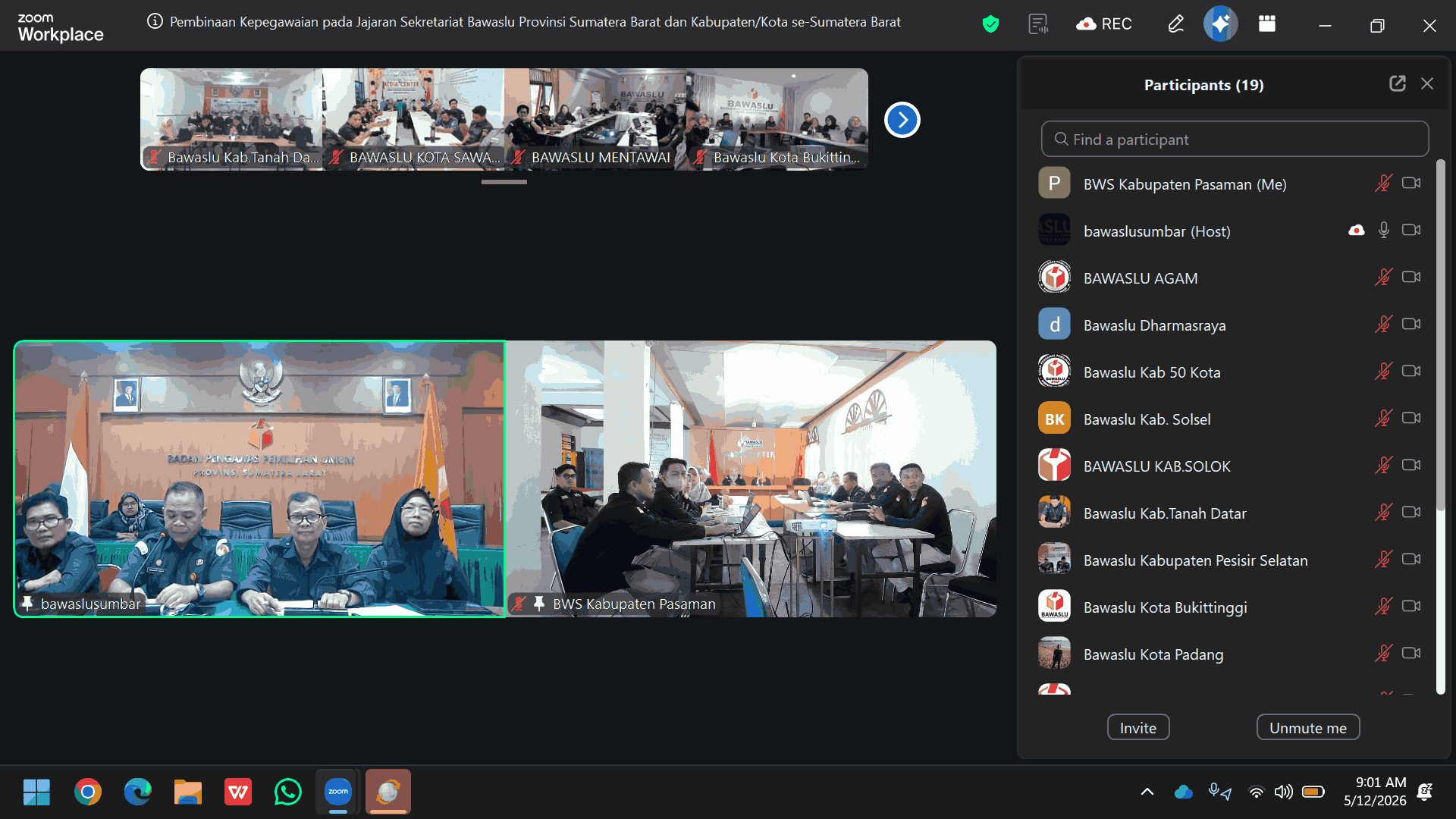Open the AI Companion sparkle icon

(x=1220, y=24)
